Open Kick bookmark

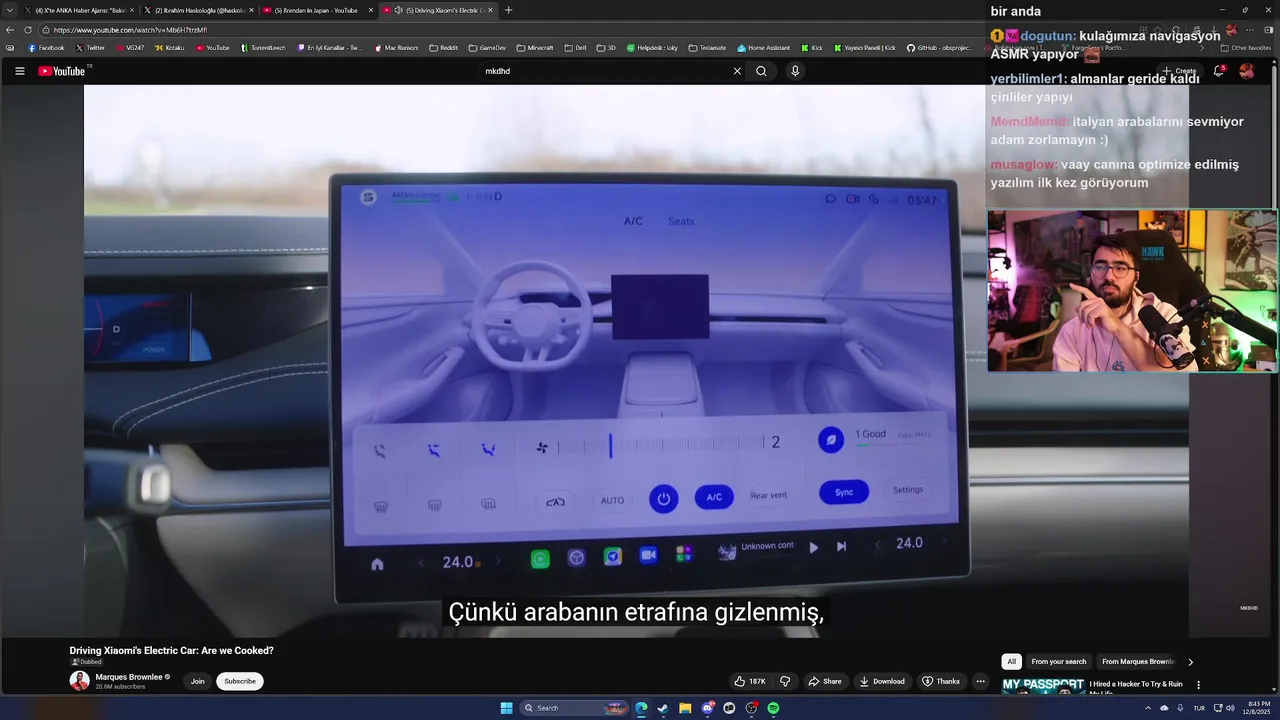pos(812,47)
